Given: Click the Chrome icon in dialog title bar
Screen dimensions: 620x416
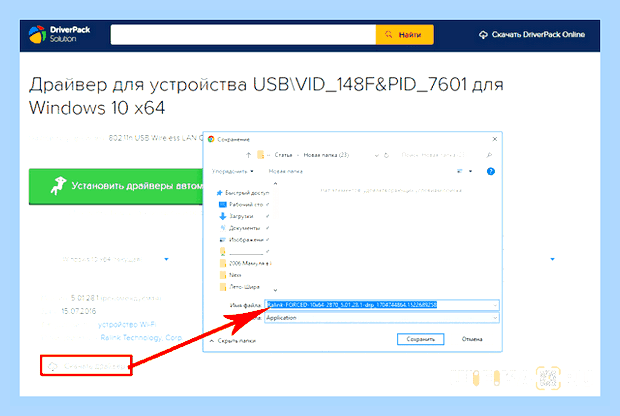Looking at the screenshot, I should point(211,139).
